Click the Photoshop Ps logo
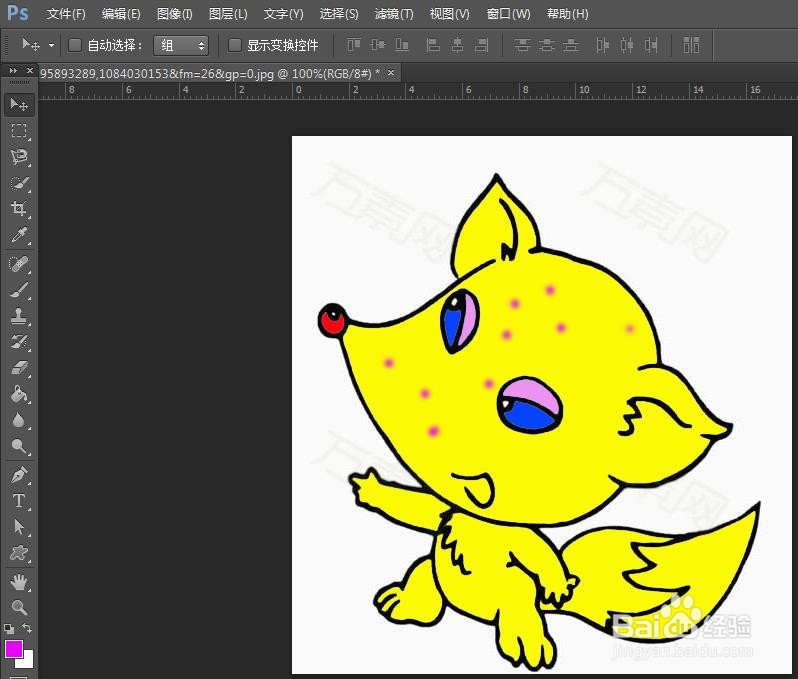Image resolution: width=798 pixels, height=679 pixels. click(17, 13)
